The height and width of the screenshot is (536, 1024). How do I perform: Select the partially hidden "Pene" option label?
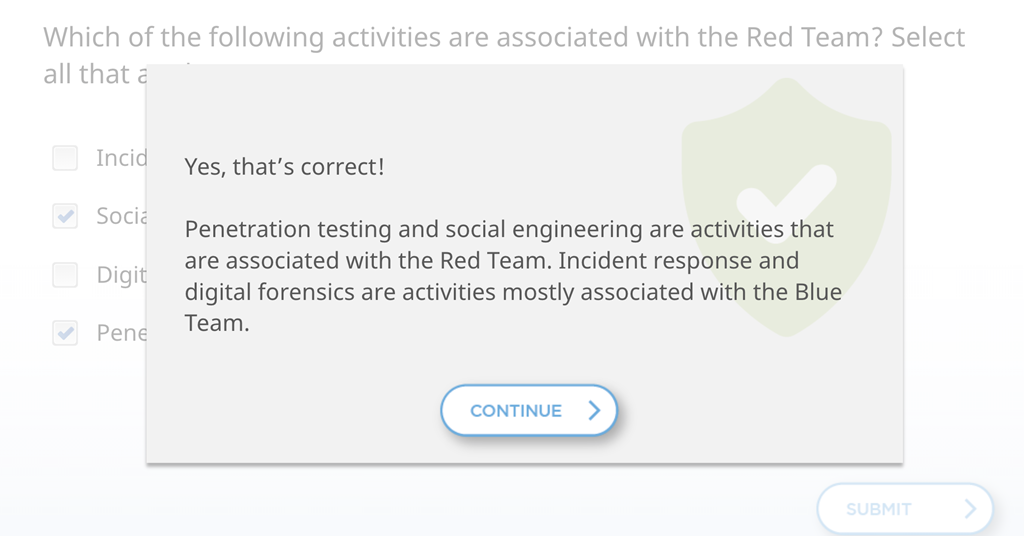pyautogui.click(x=121, y=333)
